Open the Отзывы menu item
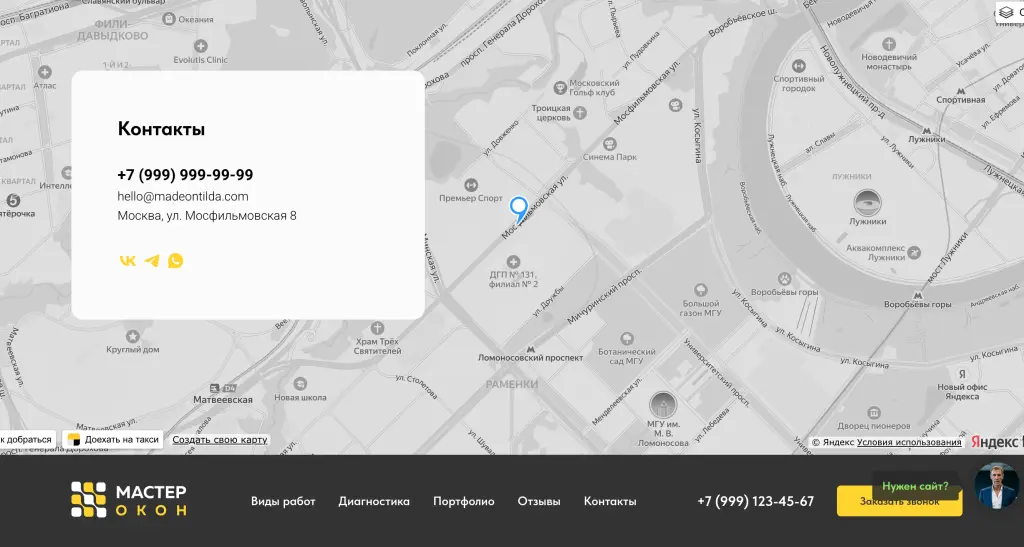1024x547 pixels. click(x=539, y=501)
